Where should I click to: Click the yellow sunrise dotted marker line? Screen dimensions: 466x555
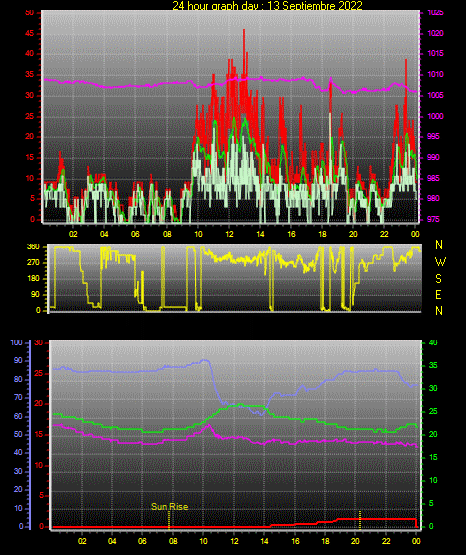(x=169, y=520)
